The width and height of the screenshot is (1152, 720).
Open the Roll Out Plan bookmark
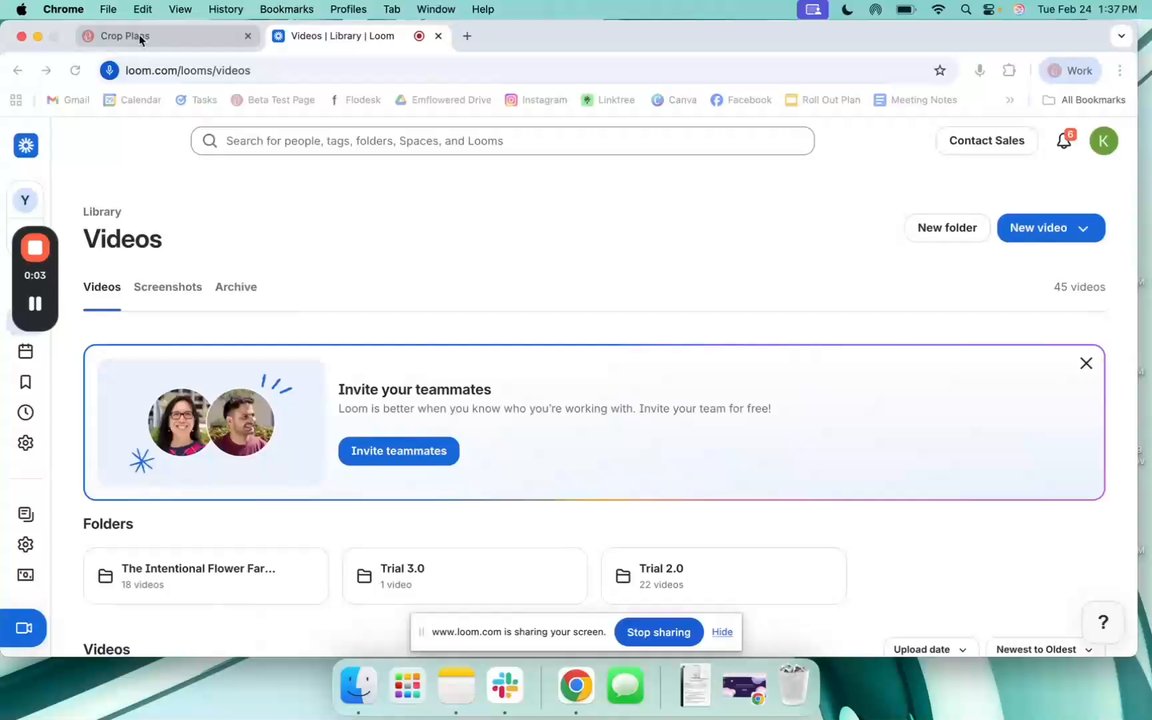[822, 100]
